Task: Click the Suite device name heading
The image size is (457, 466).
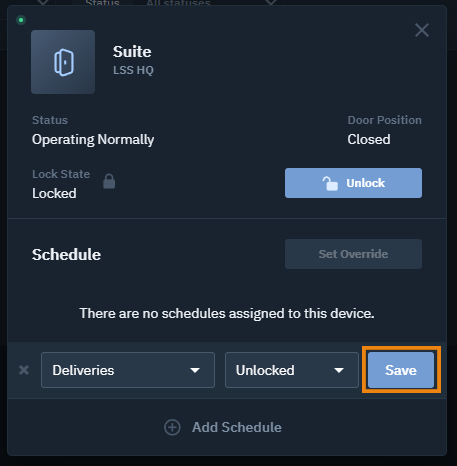Action: pos(132,52)
